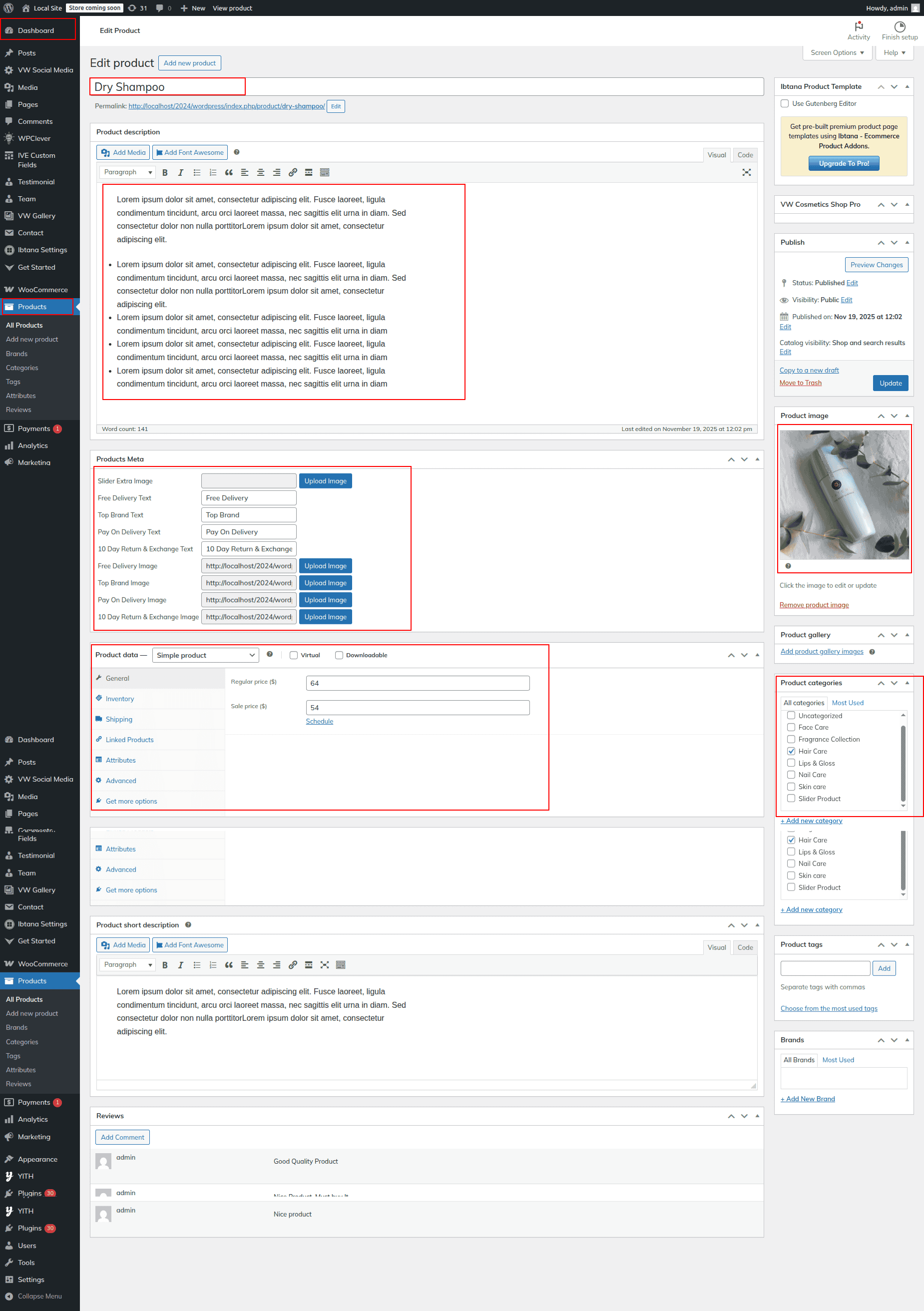Switch description editor to Code tab
The image size is (924, 1311).
coord(745,155)
